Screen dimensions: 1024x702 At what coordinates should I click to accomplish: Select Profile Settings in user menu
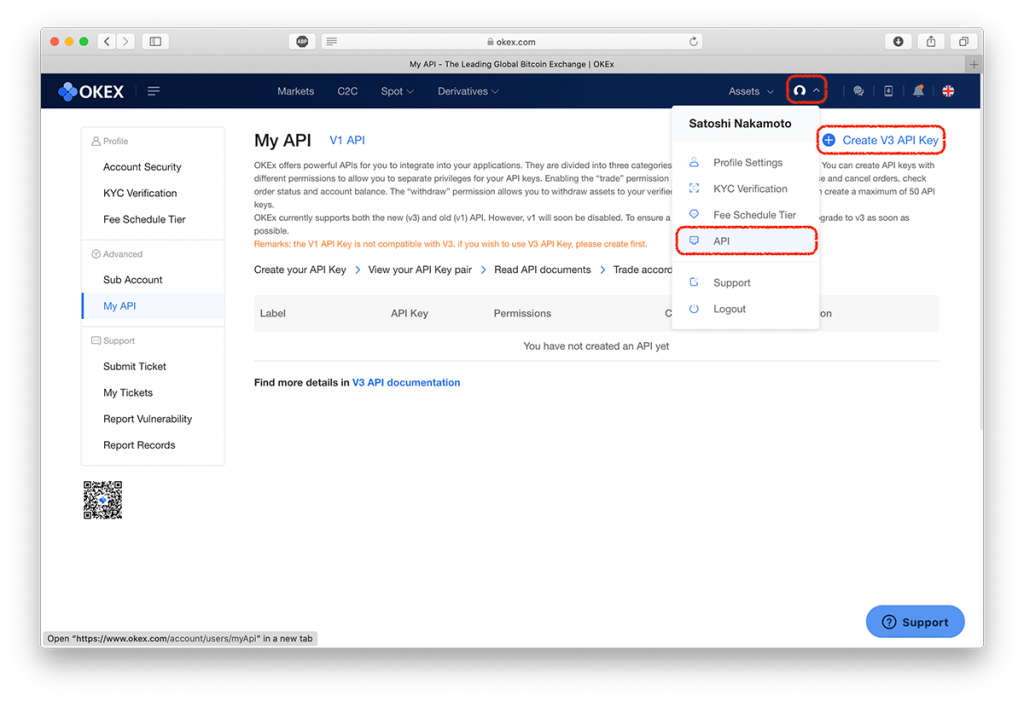(x=746, y=163)
